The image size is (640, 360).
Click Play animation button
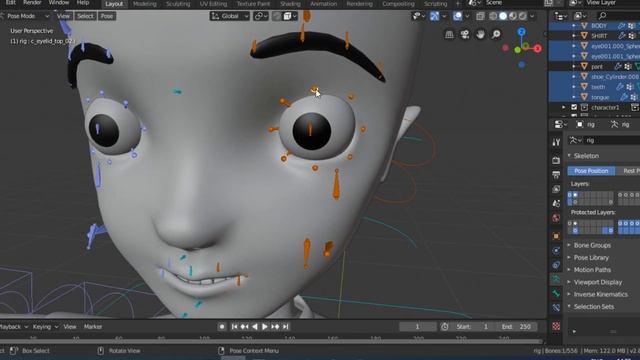[264, 327]
